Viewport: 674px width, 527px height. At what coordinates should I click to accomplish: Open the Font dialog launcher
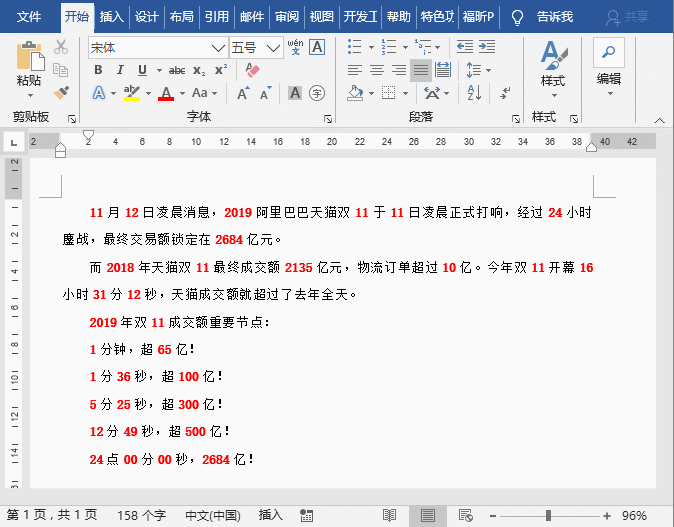(x=328, y=118)
